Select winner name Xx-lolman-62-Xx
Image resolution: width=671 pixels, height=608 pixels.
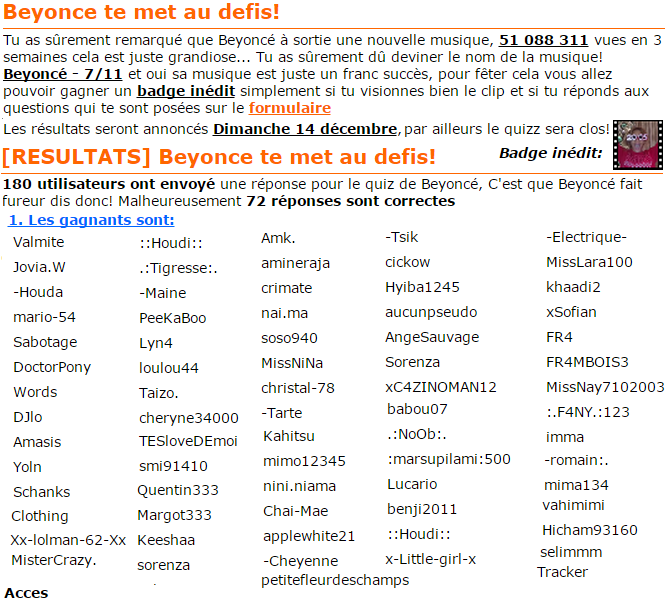click(x=68, y=540)
